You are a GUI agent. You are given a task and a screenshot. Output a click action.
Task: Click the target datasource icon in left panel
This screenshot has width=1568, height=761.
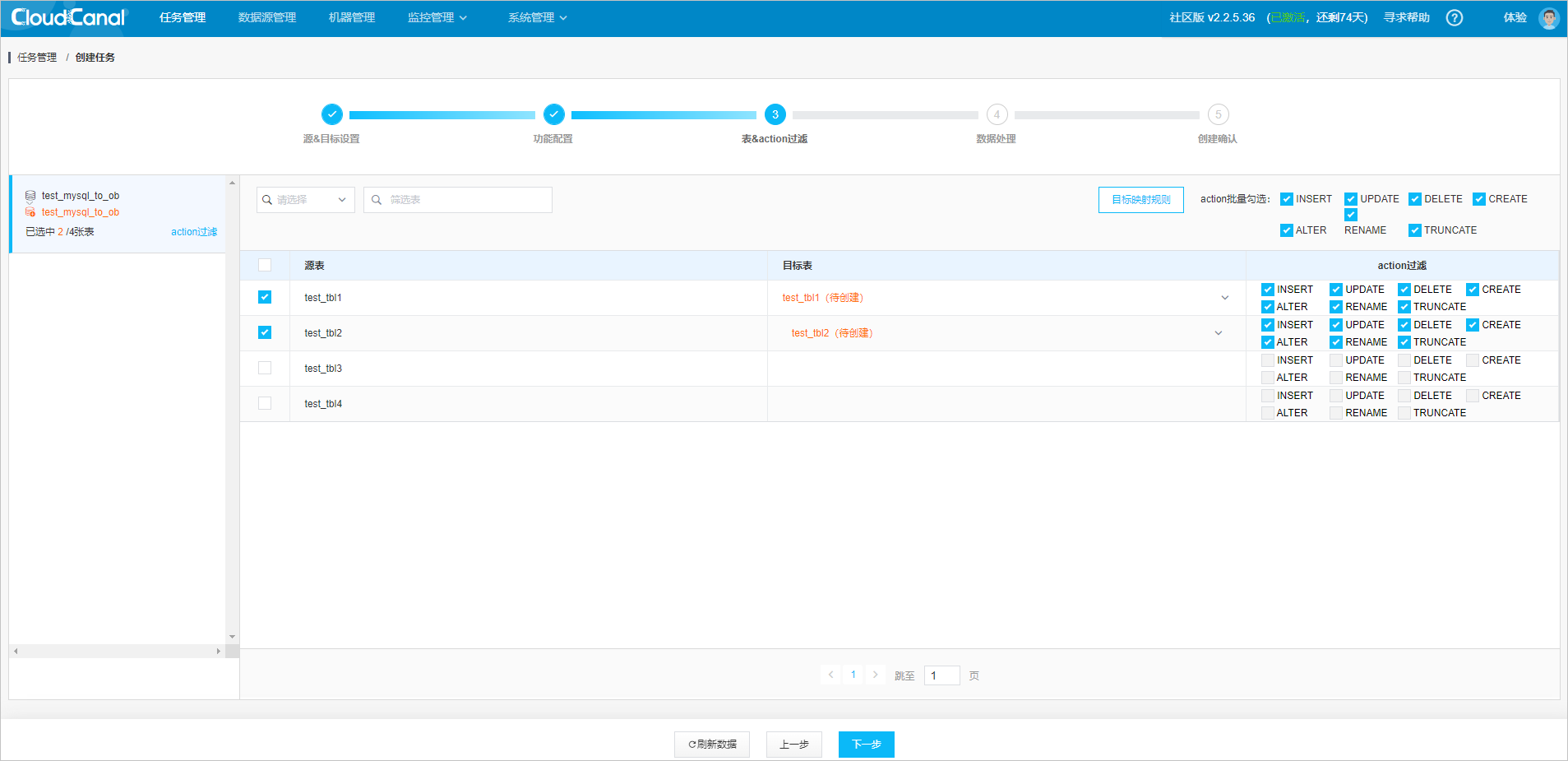(x=30, y=211)
